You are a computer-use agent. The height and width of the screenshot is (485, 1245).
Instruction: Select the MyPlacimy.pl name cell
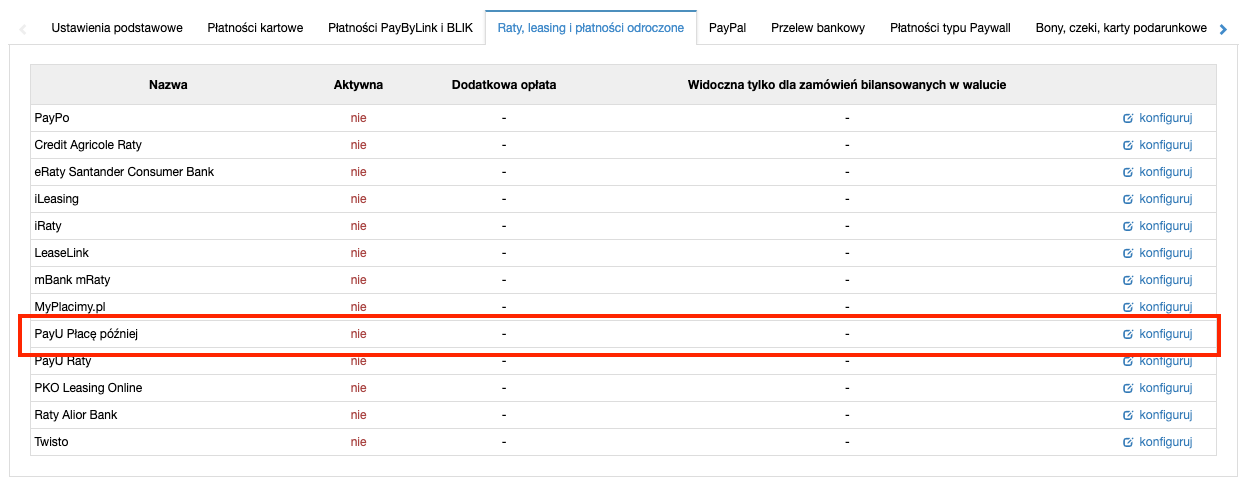point(69,307)
